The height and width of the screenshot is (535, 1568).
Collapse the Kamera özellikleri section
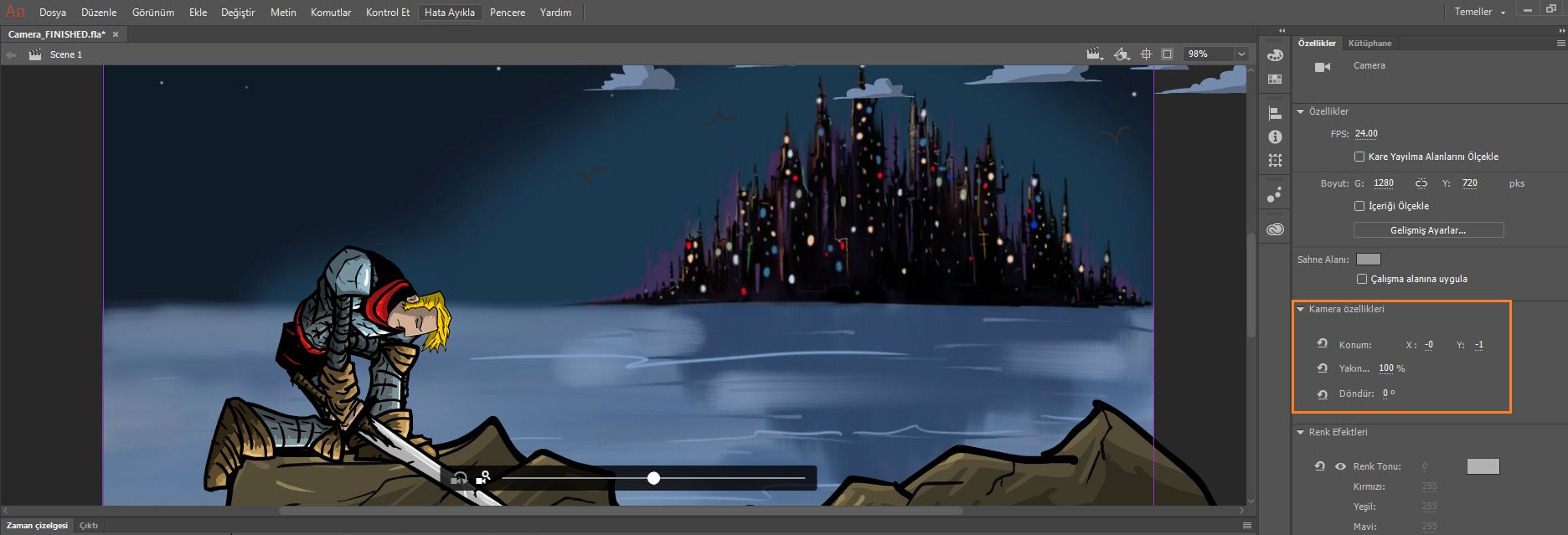(1300, 309)
